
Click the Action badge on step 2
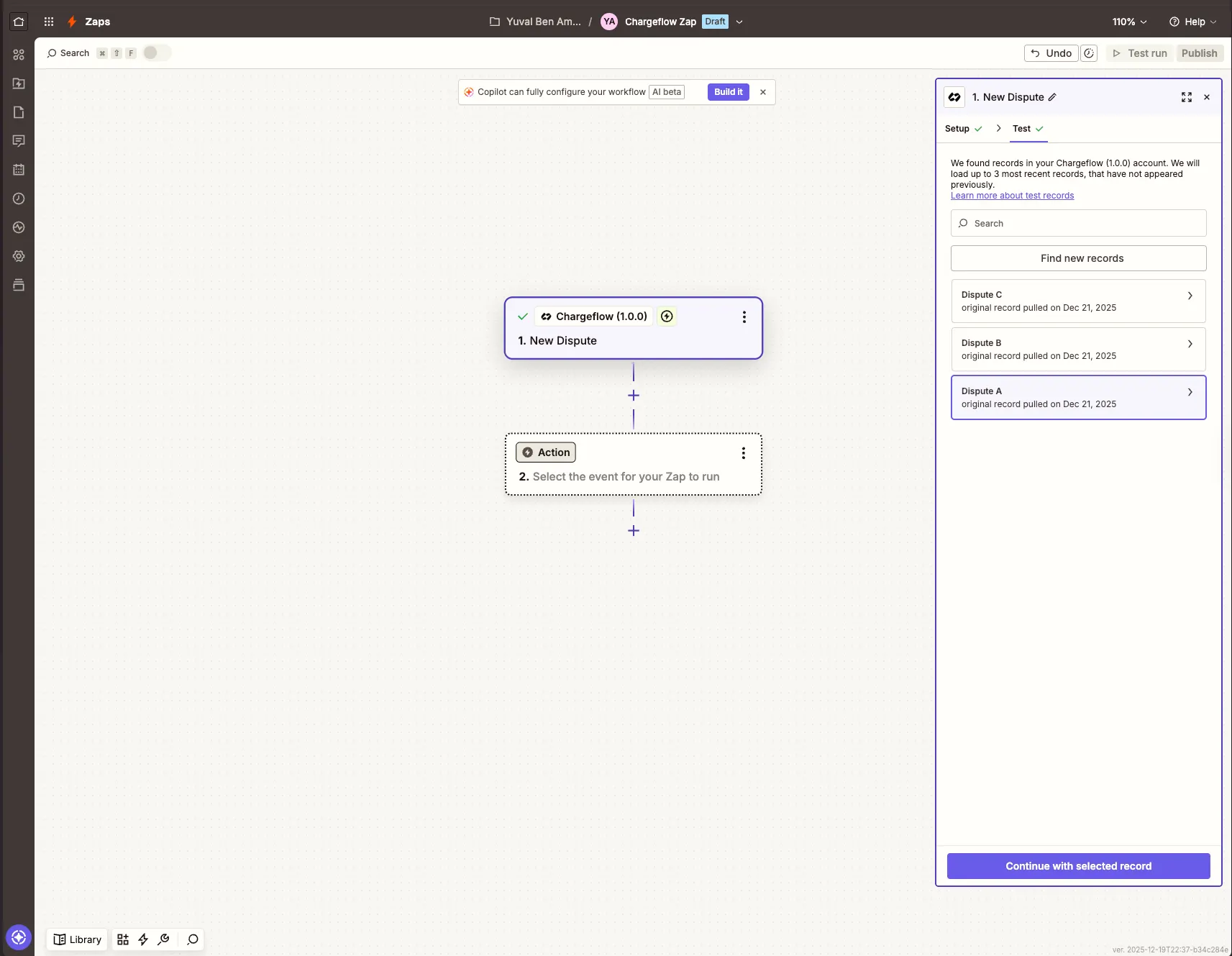point(546,452)
